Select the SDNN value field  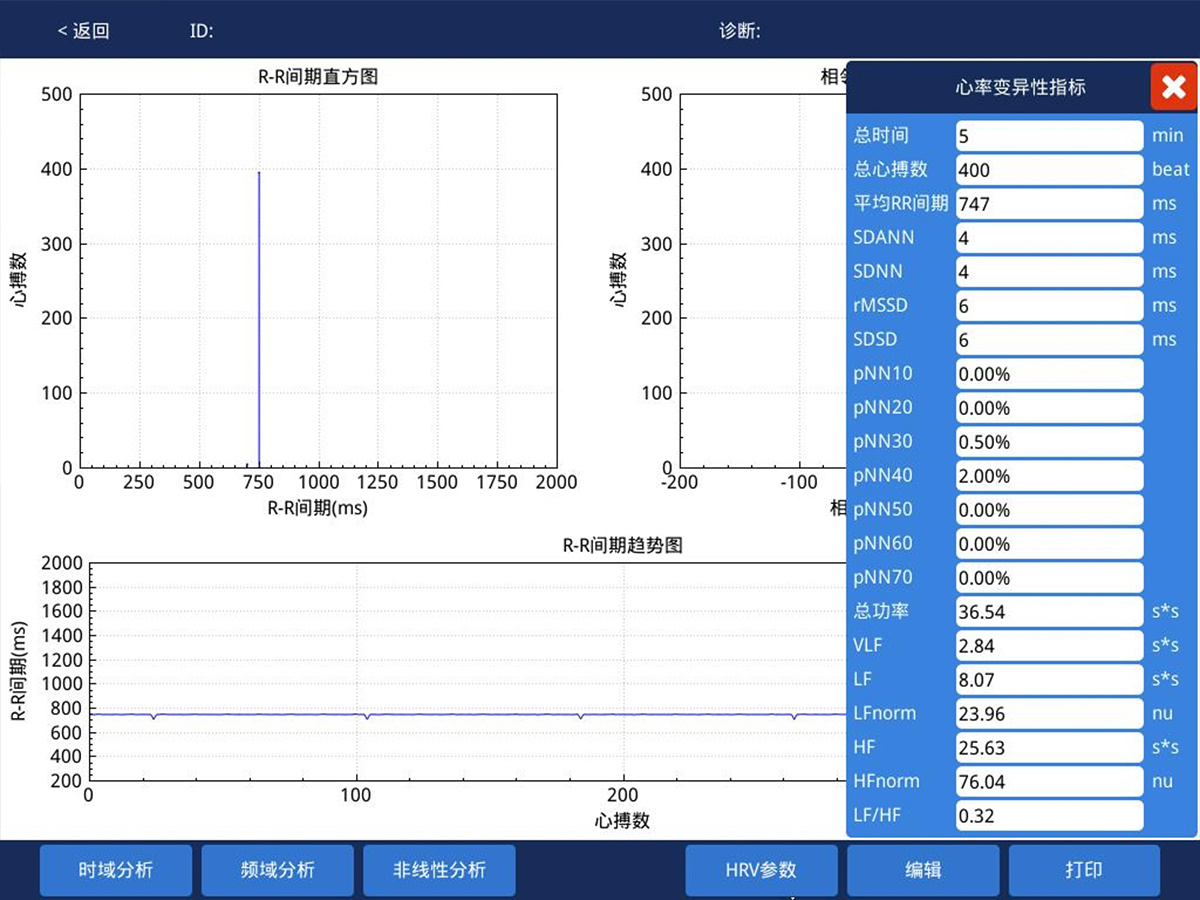point(1048,272)
